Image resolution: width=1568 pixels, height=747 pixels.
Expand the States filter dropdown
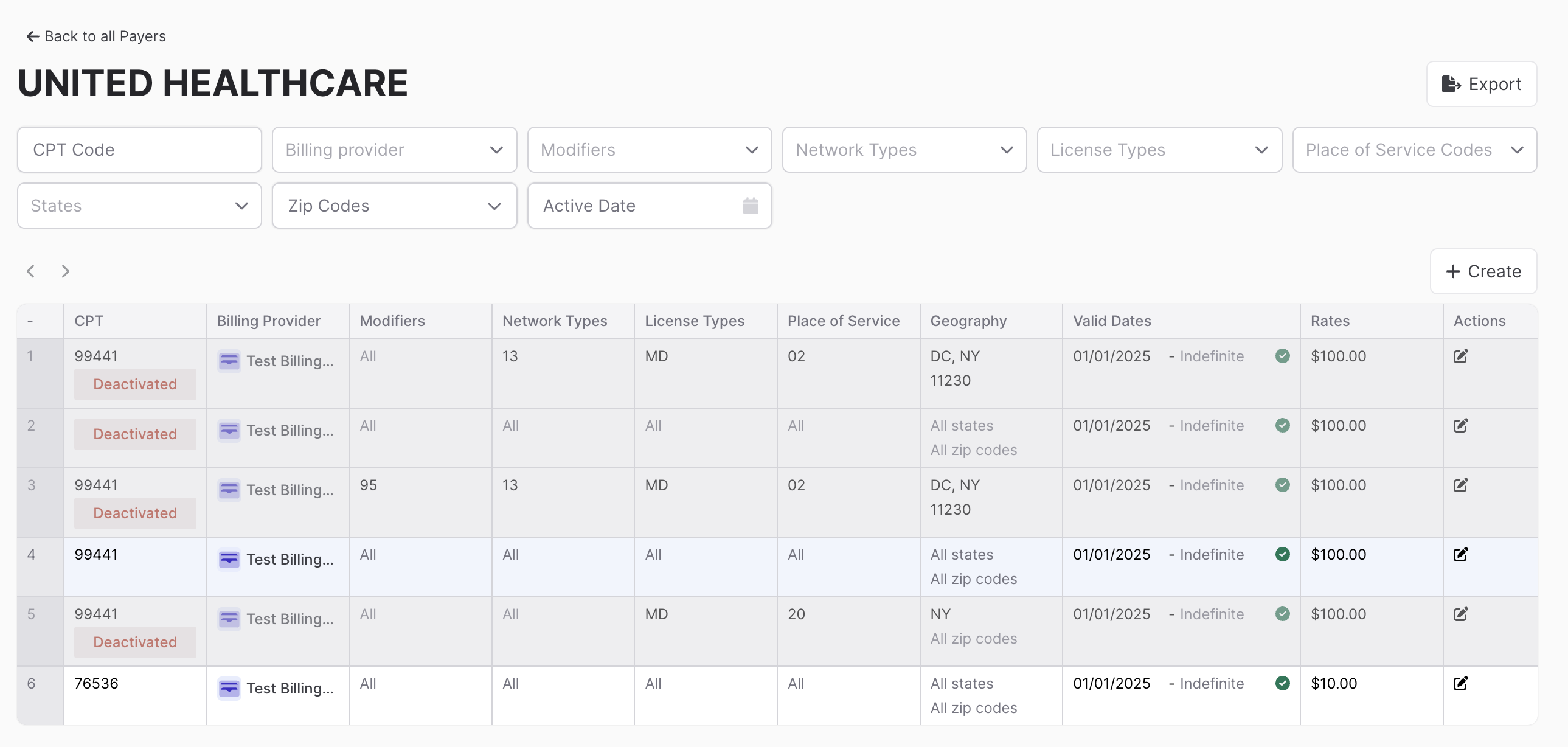click(139, 206)
